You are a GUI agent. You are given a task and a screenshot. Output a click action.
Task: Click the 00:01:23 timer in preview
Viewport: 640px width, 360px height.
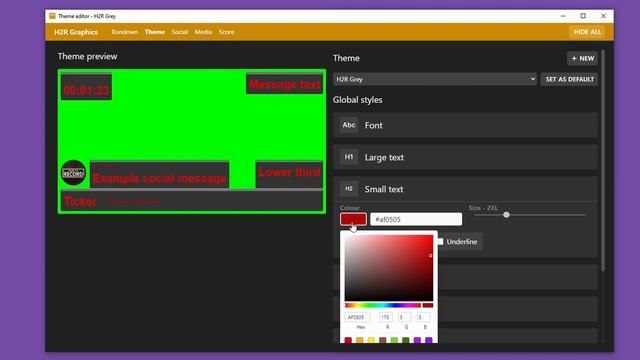(86, 87)
